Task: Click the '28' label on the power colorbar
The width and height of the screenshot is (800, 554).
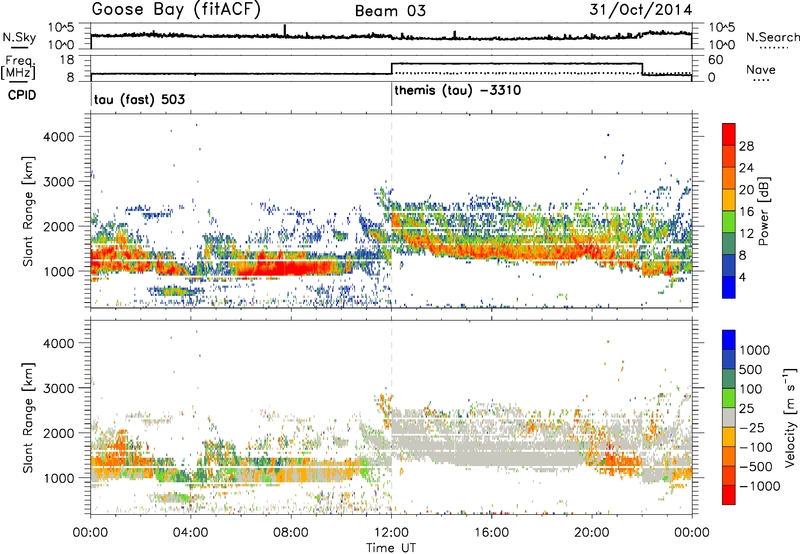Action: [x=746, y=146]
